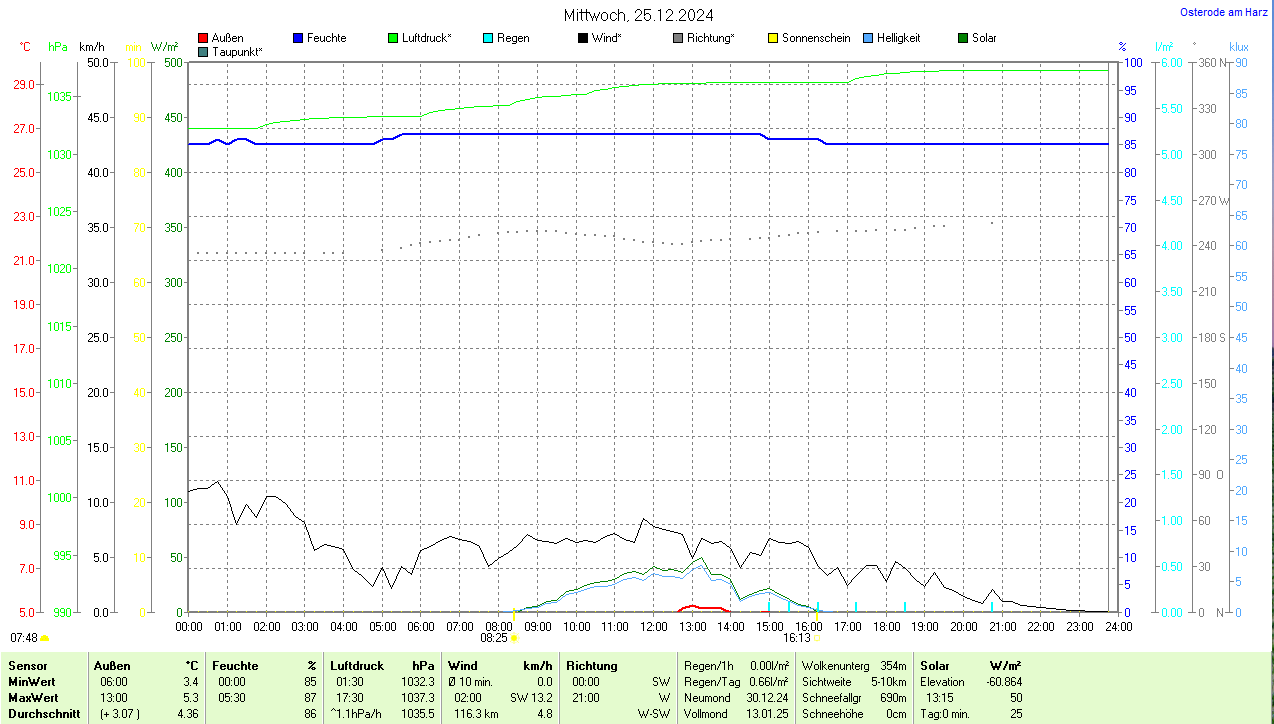Click the sun icon next to 07:48
The image size is (1274, 724).
click(45, 637)
